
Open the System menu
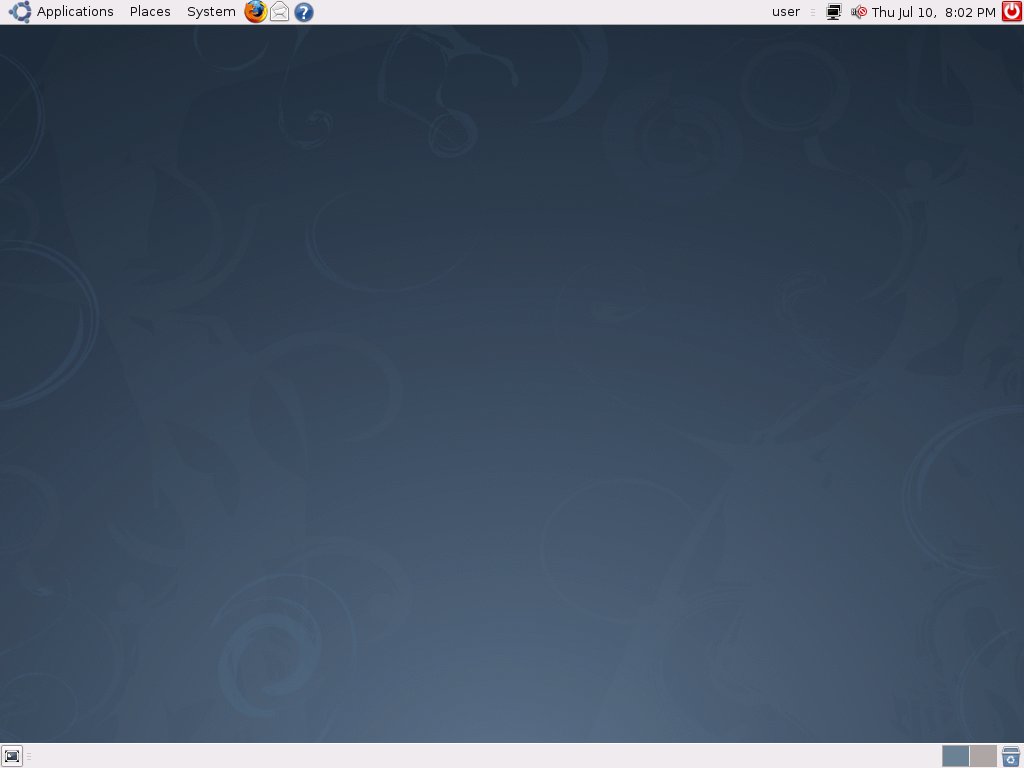coord(211,12)
